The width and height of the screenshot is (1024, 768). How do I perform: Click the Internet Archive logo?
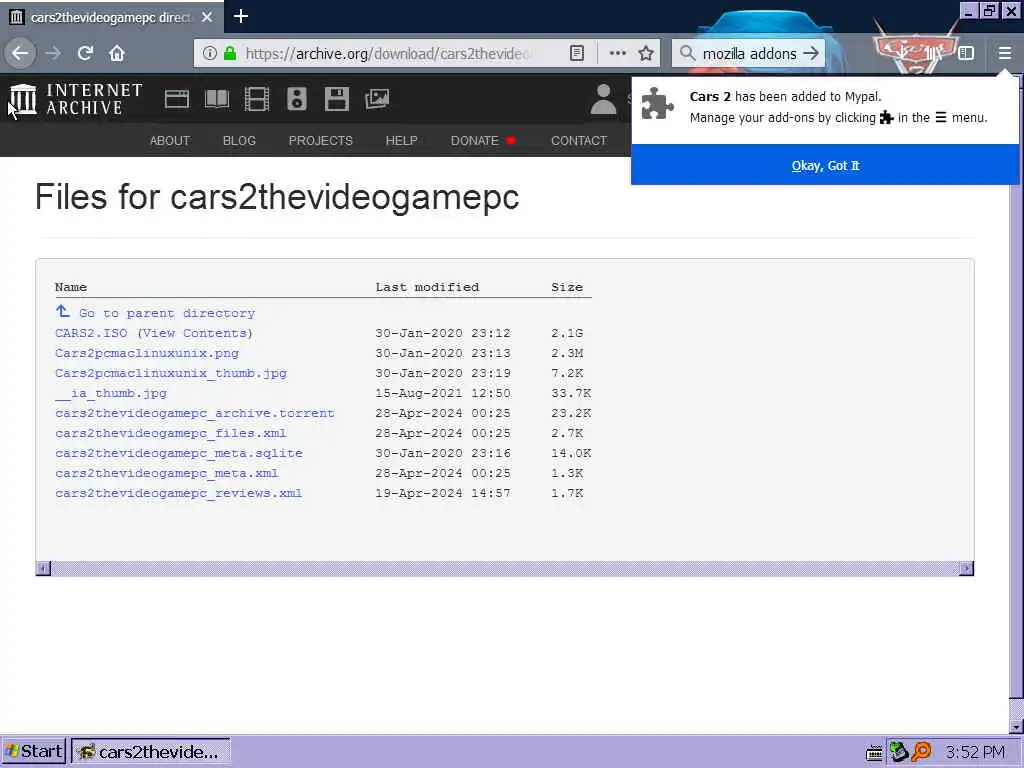tap(76, 99)
